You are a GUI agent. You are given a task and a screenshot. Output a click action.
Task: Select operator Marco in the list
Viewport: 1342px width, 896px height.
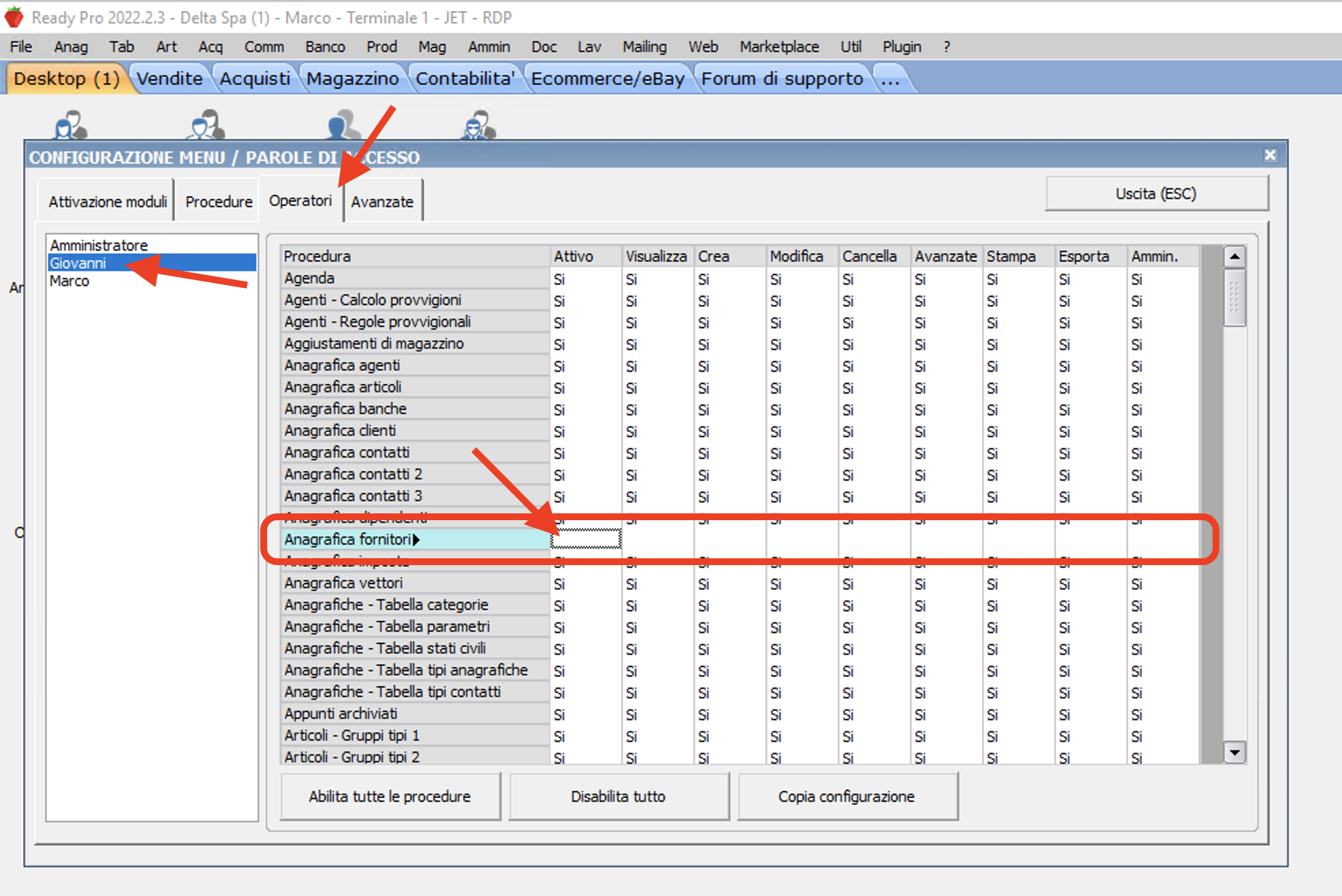click(152, 281)
